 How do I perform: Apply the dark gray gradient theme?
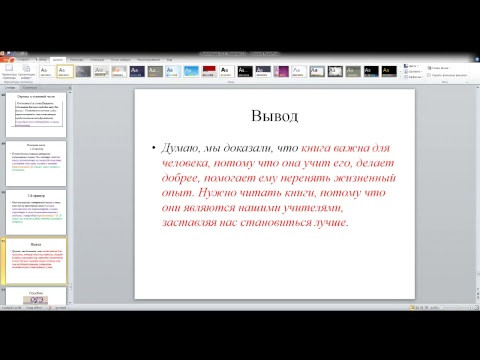point(83,71)
